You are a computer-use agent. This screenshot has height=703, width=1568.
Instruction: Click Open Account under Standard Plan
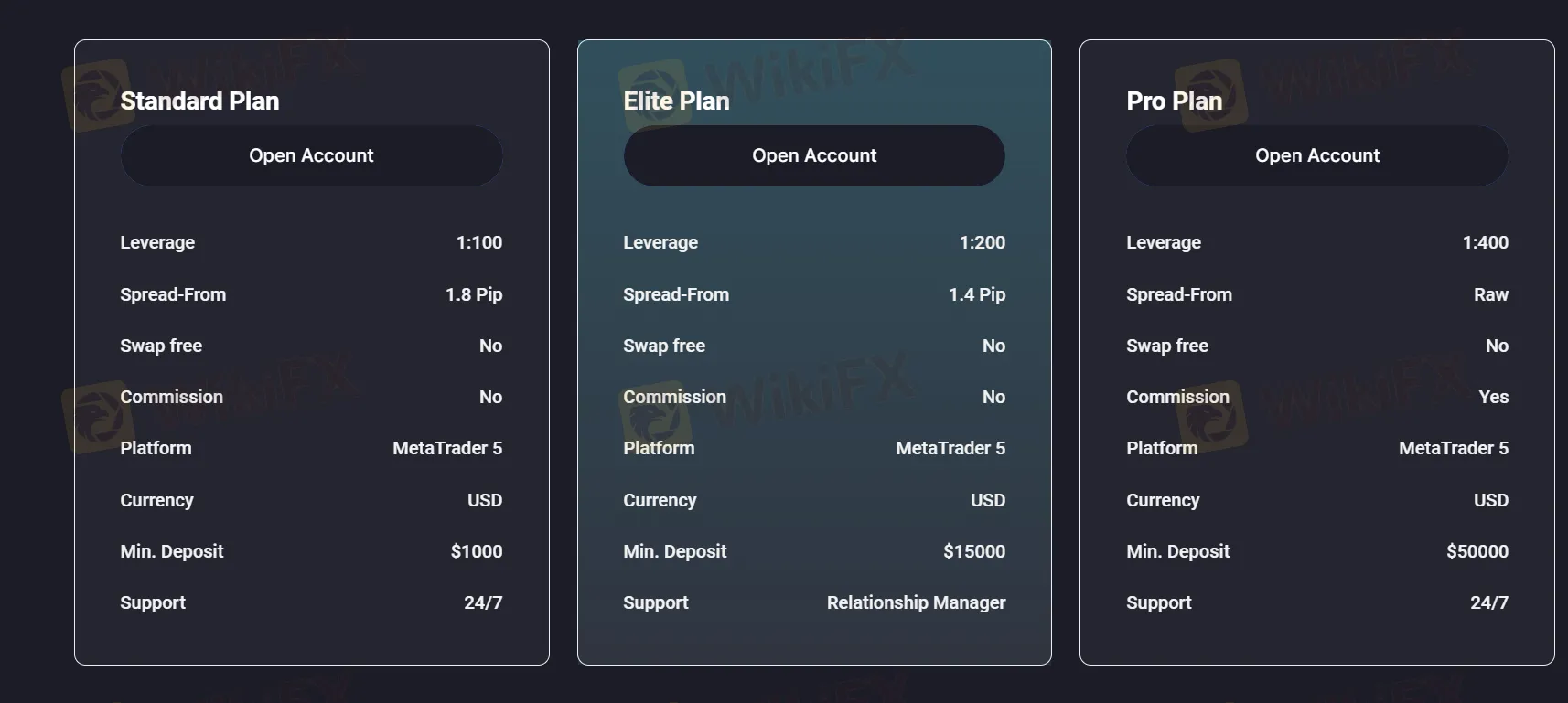click(311, 156)
